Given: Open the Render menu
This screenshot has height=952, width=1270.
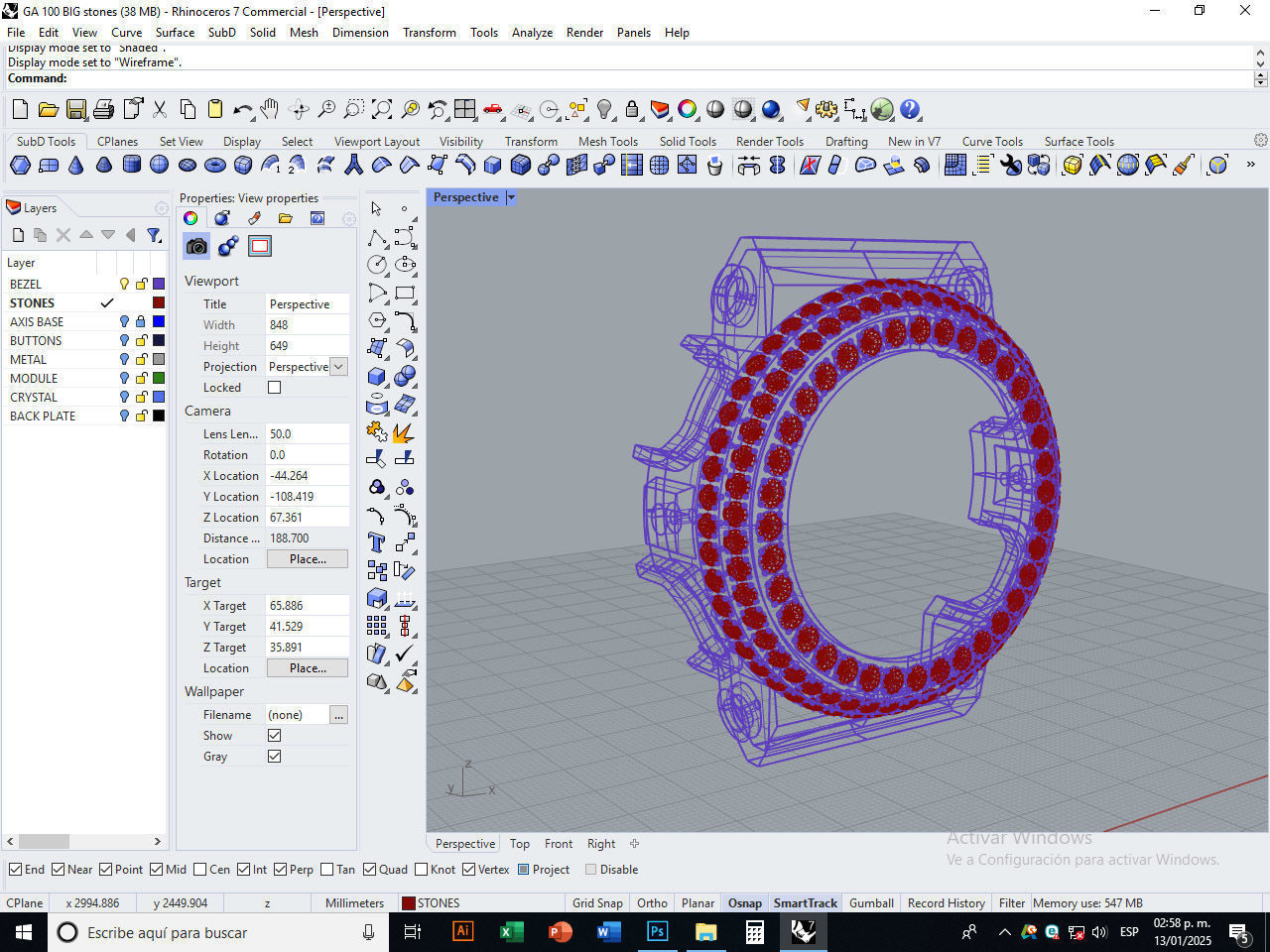Looking at the screenshot, I should click(584, 32).
